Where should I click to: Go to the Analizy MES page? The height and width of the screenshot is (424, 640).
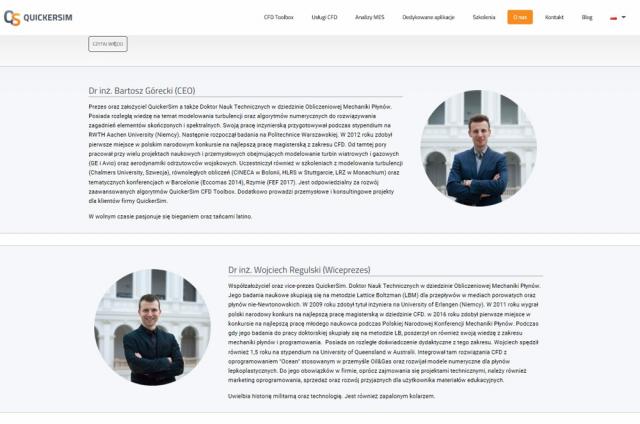tap(369, 17)
